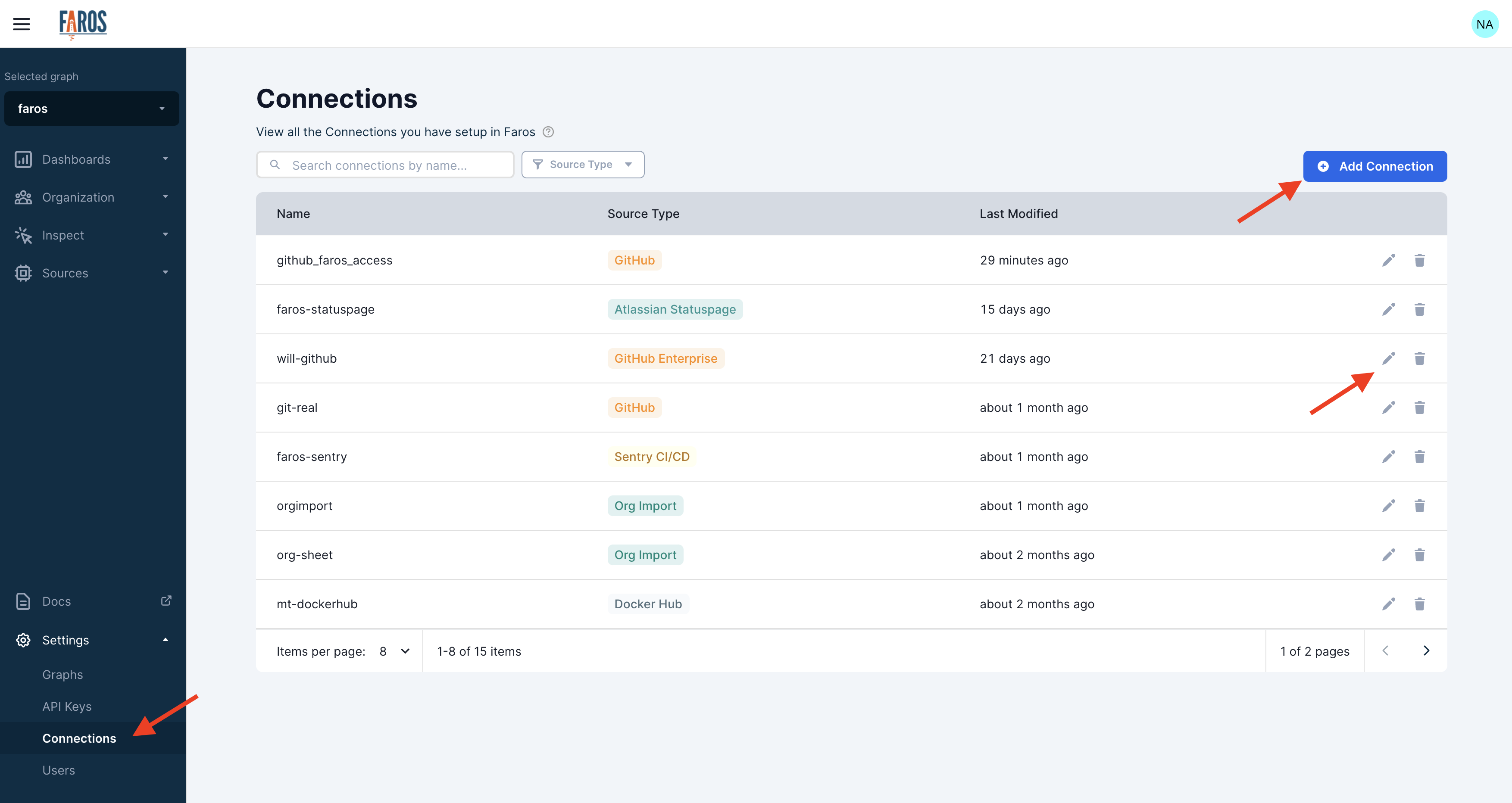
Task: Go to next page of connections
Action: (x=1426, y=651)
